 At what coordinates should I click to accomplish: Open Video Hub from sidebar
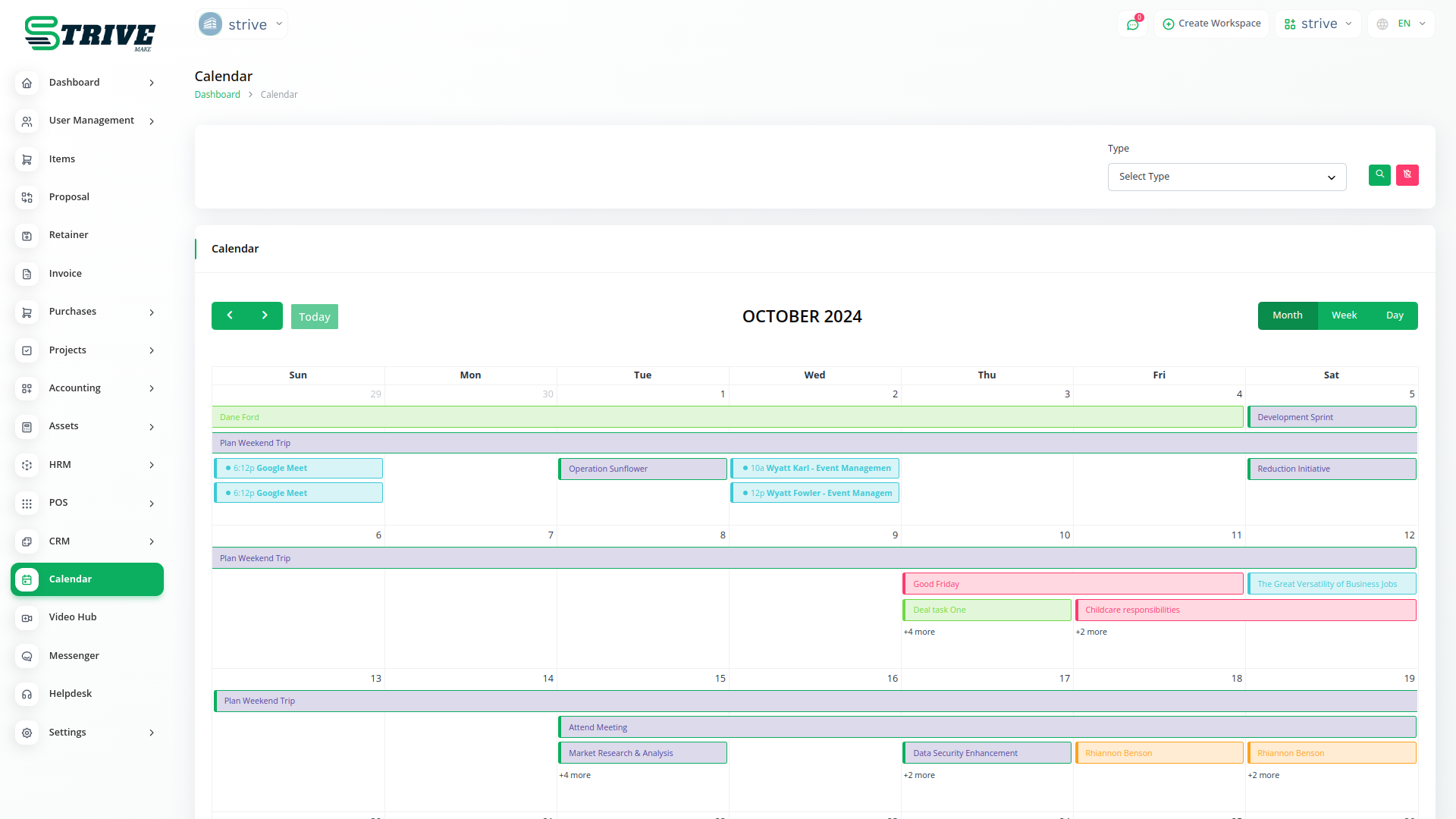point(73,617)
